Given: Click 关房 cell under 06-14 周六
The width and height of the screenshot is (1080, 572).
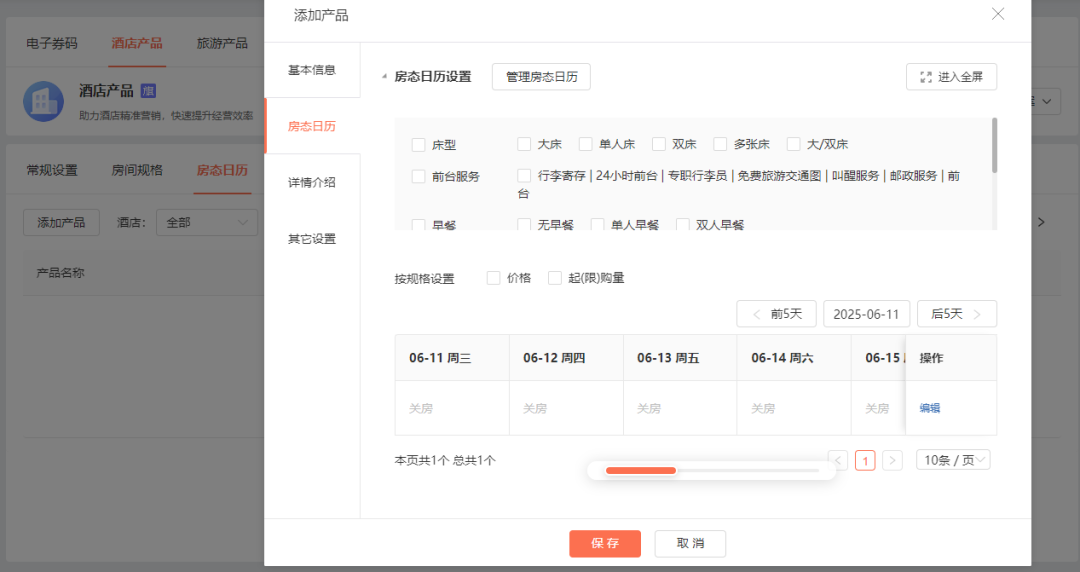Looking at the screenshot, I should (793, 408).
